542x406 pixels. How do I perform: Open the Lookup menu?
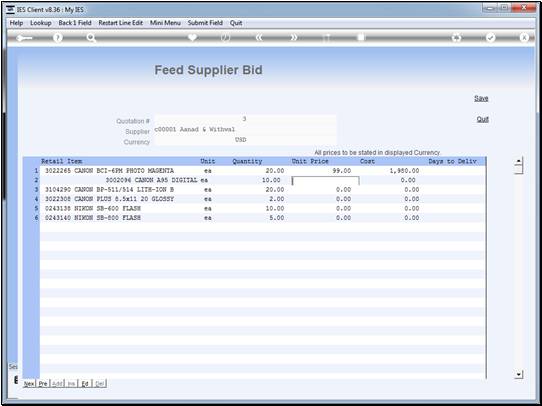click(x=41, y=23)
